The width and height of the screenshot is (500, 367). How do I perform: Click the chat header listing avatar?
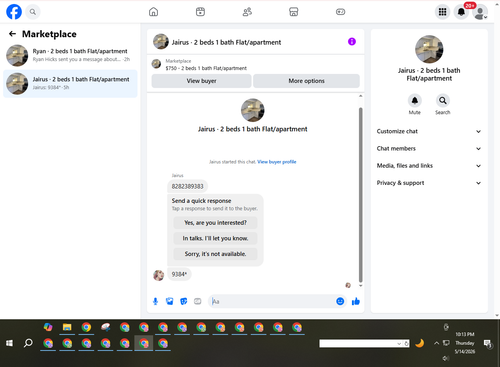pyautogui.click(x=161, y=42)
